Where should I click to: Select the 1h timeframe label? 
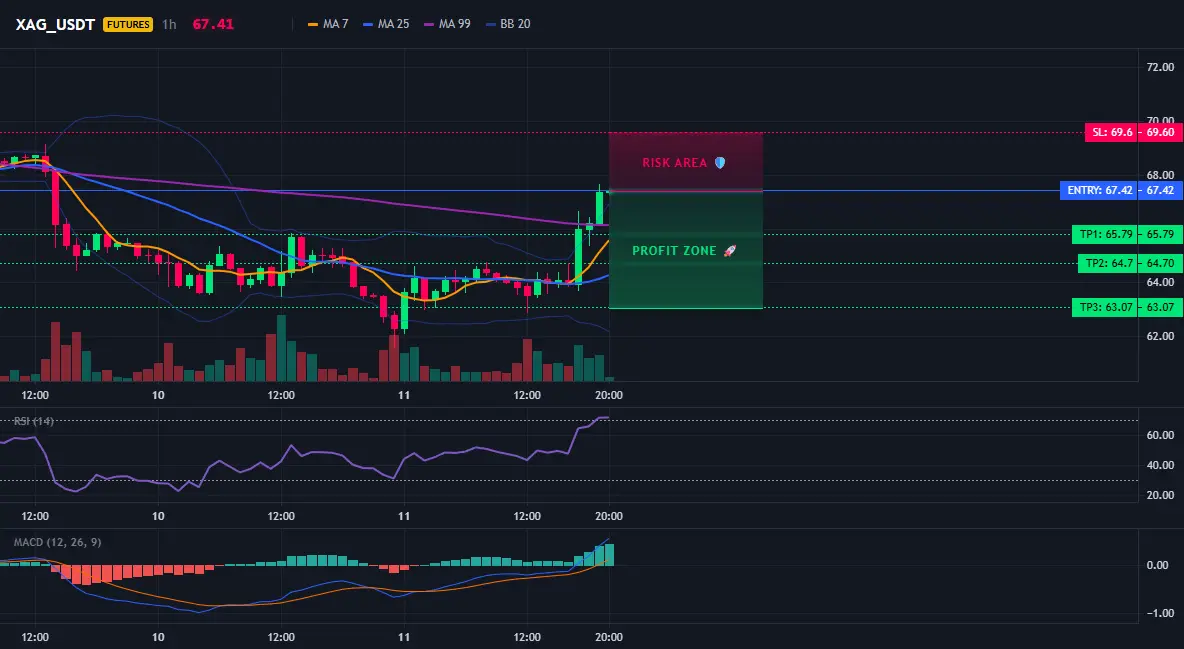(169, 24)
